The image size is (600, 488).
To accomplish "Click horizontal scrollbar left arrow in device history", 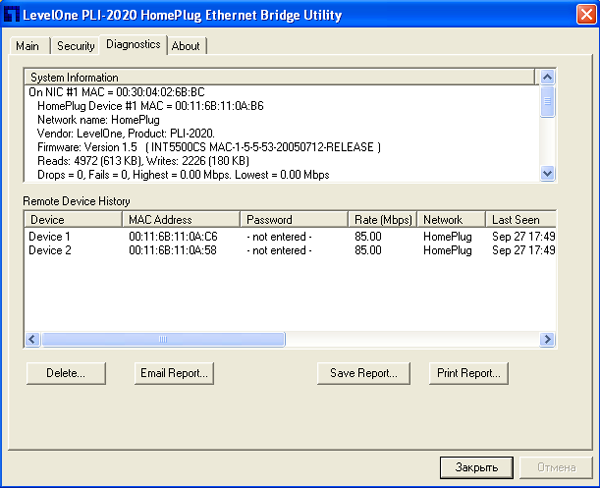I will 33,339.
